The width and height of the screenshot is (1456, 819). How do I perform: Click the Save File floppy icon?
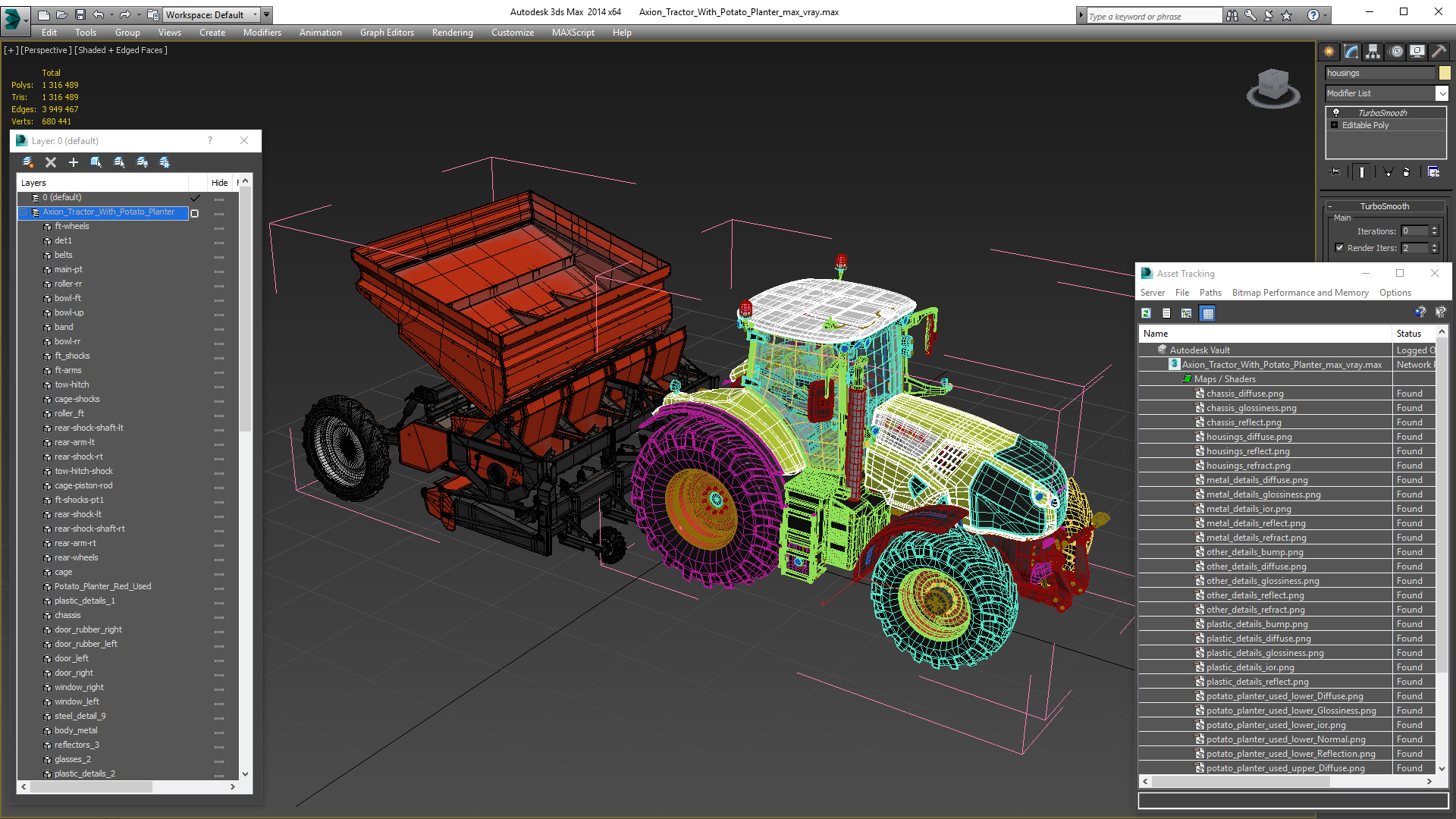point(80,14)
